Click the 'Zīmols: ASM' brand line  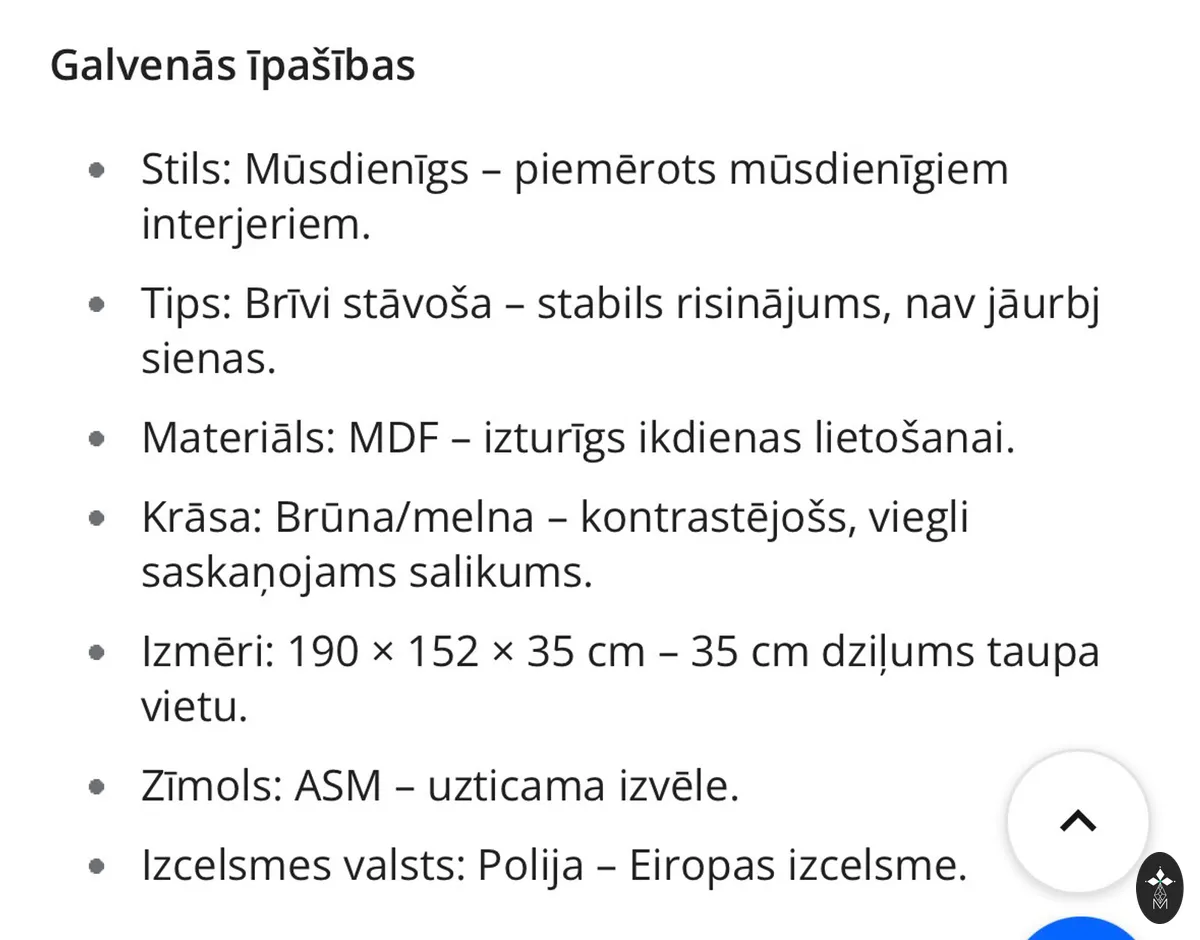[x=440, y=786]
